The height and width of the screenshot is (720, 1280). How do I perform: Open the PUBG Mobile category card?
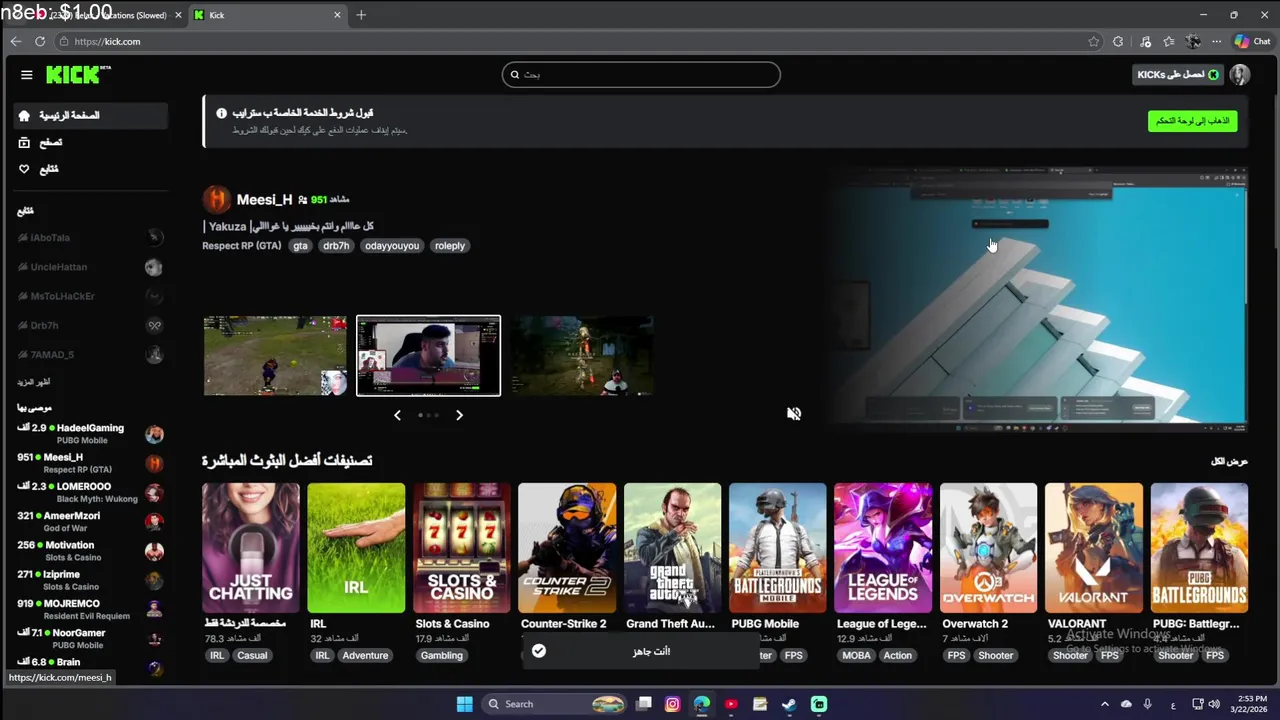(x=778, y=548)
